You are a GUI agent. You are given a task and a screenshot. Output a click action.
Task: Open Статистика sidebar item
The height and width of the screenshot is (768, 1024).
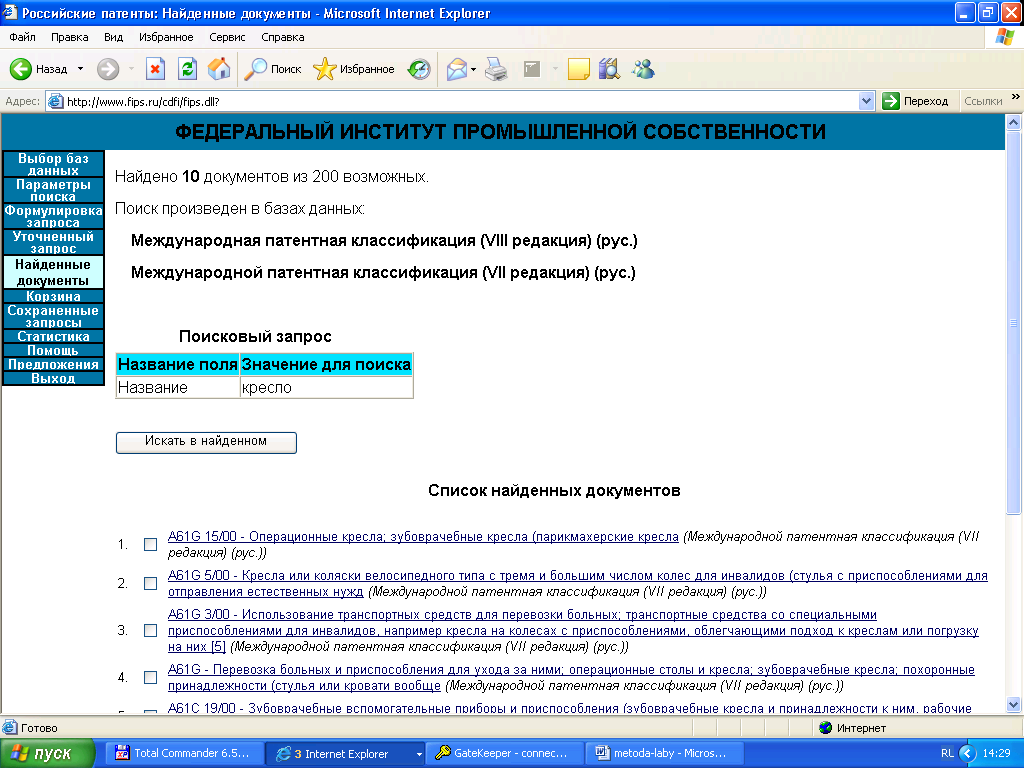(53, 336)
